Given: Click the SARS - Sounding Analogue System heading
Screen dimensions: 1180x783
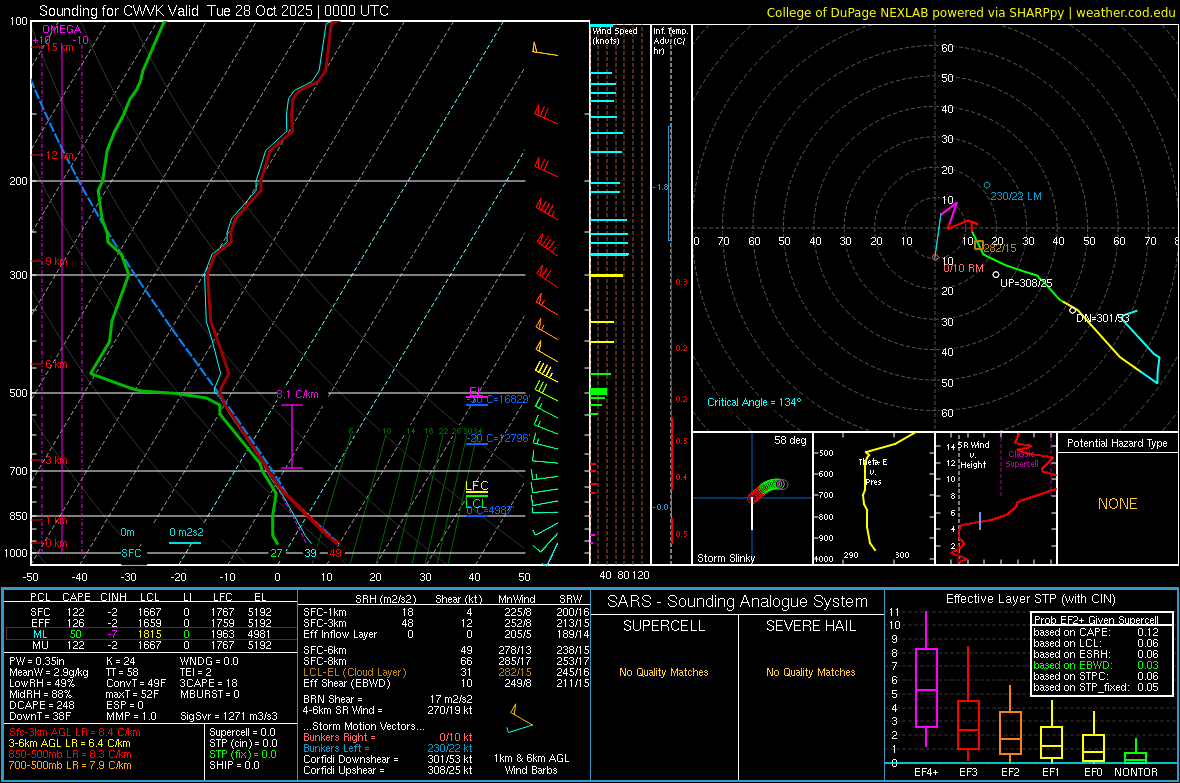Looking at the screenshot, I should [x=738, y=602].
